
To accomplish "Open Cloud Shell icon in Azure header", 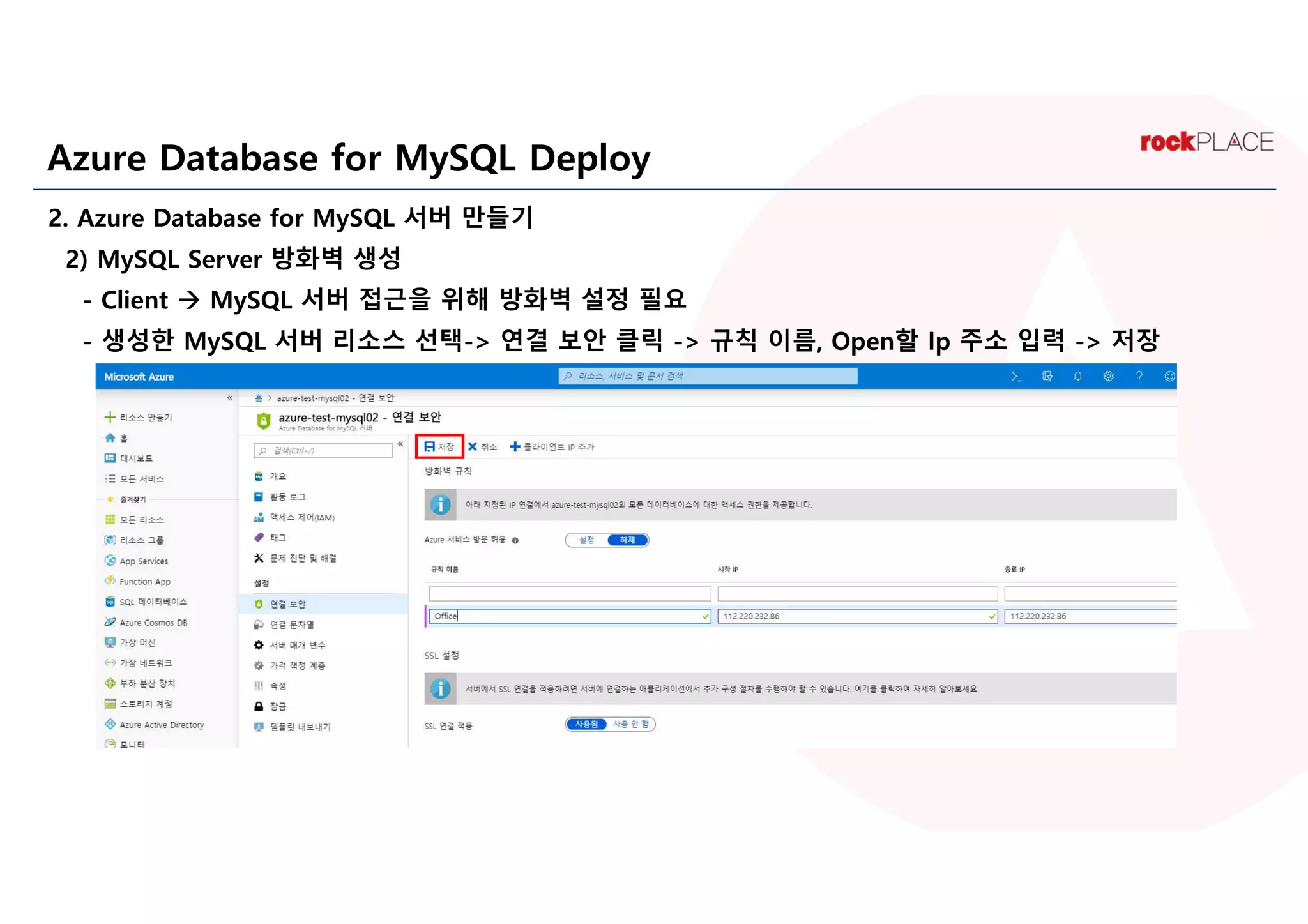I will (1016, 376).
